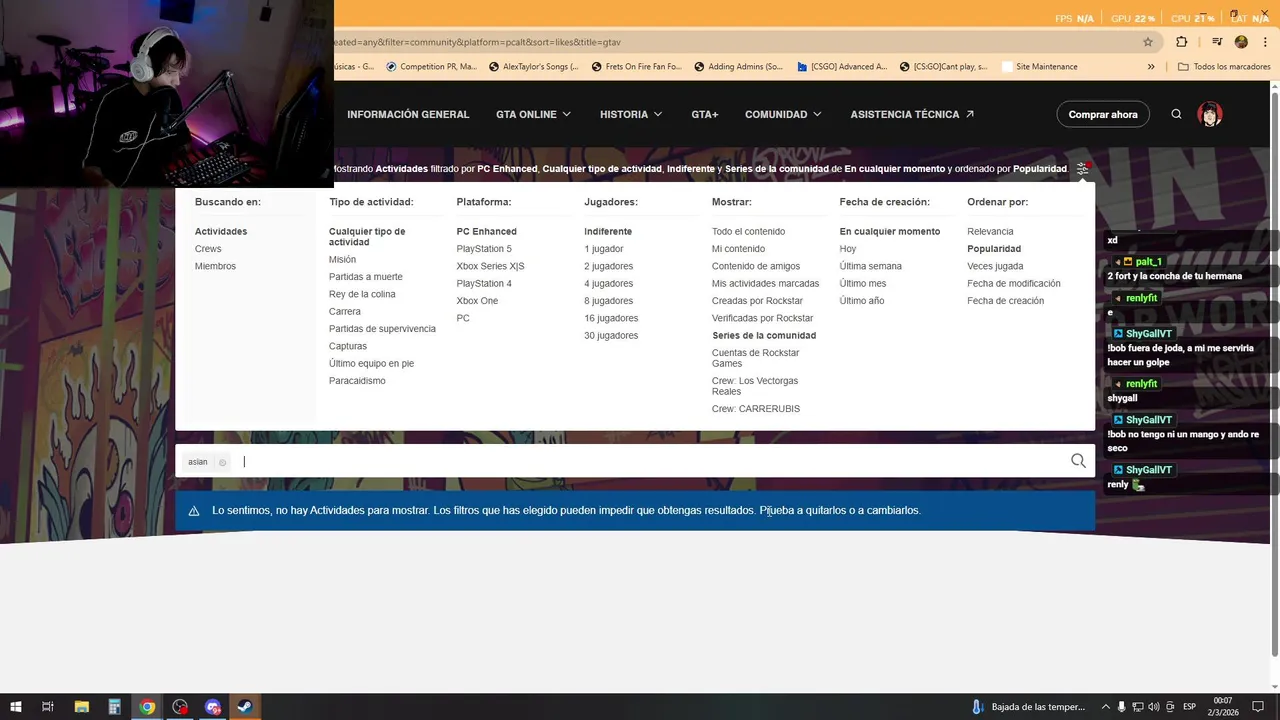
Task: Toggle the filter panel sliders icon
Action: [x=1082, y=169]
